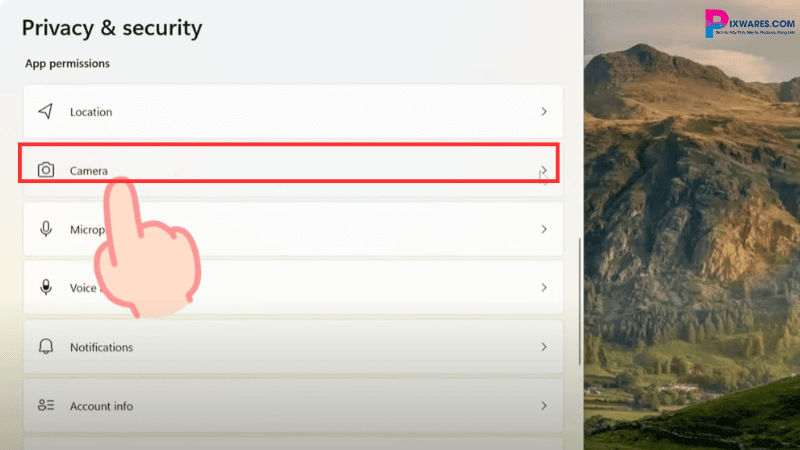
Task: Click the Voice activation microphone icon
Action: coord(45,288)
